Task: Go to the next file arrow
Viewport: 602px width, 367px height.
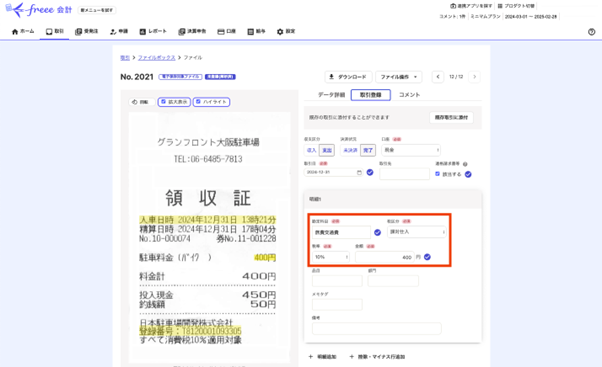Action: click(x=475, y=77)
